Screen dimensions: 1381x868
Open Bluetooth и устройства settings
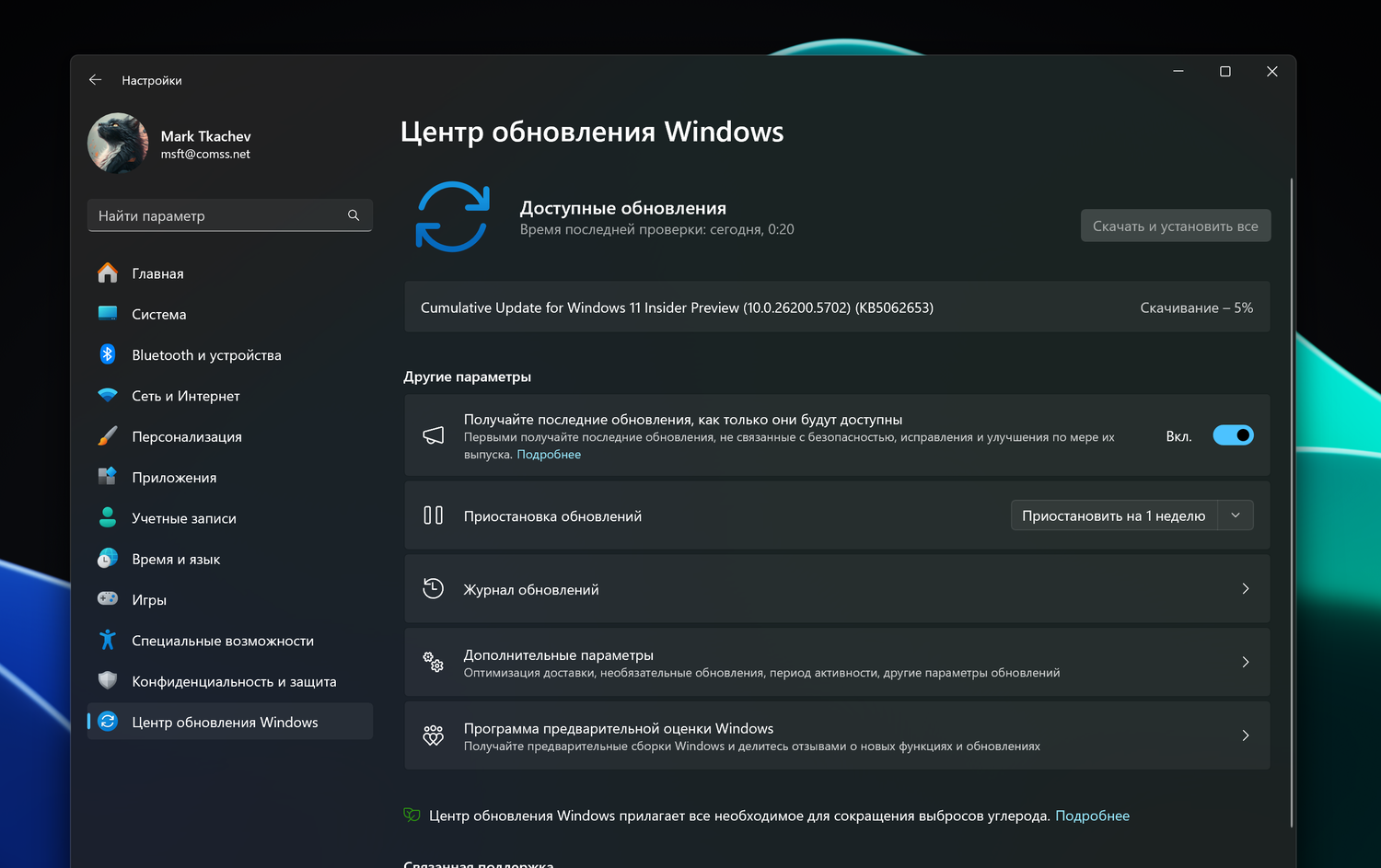coord(230,354)
